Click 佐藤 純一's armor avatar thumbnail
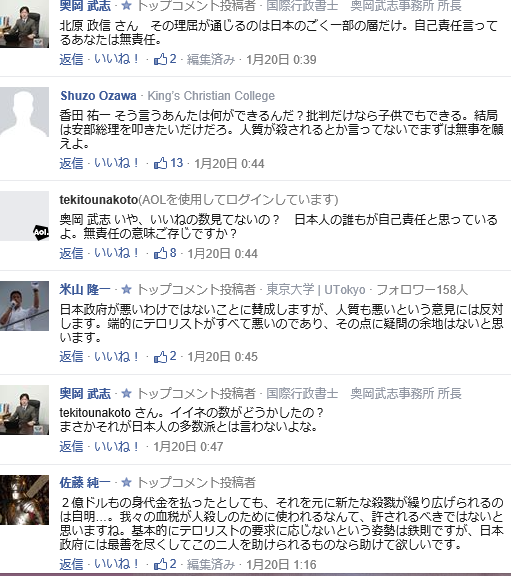This screenshot has height=576, width=511. click(24, 500)
